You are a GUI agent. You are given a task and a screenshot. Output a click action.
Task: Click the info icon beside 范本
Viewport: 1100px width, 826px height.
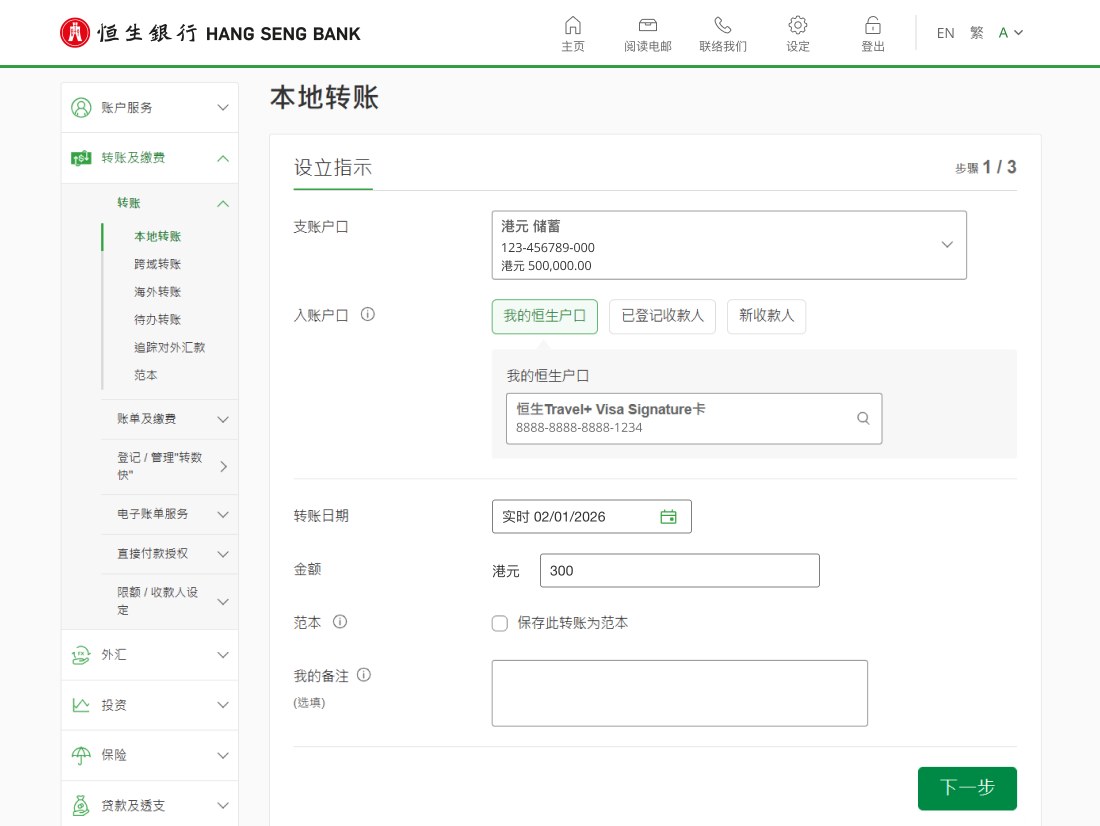point(340,622)
